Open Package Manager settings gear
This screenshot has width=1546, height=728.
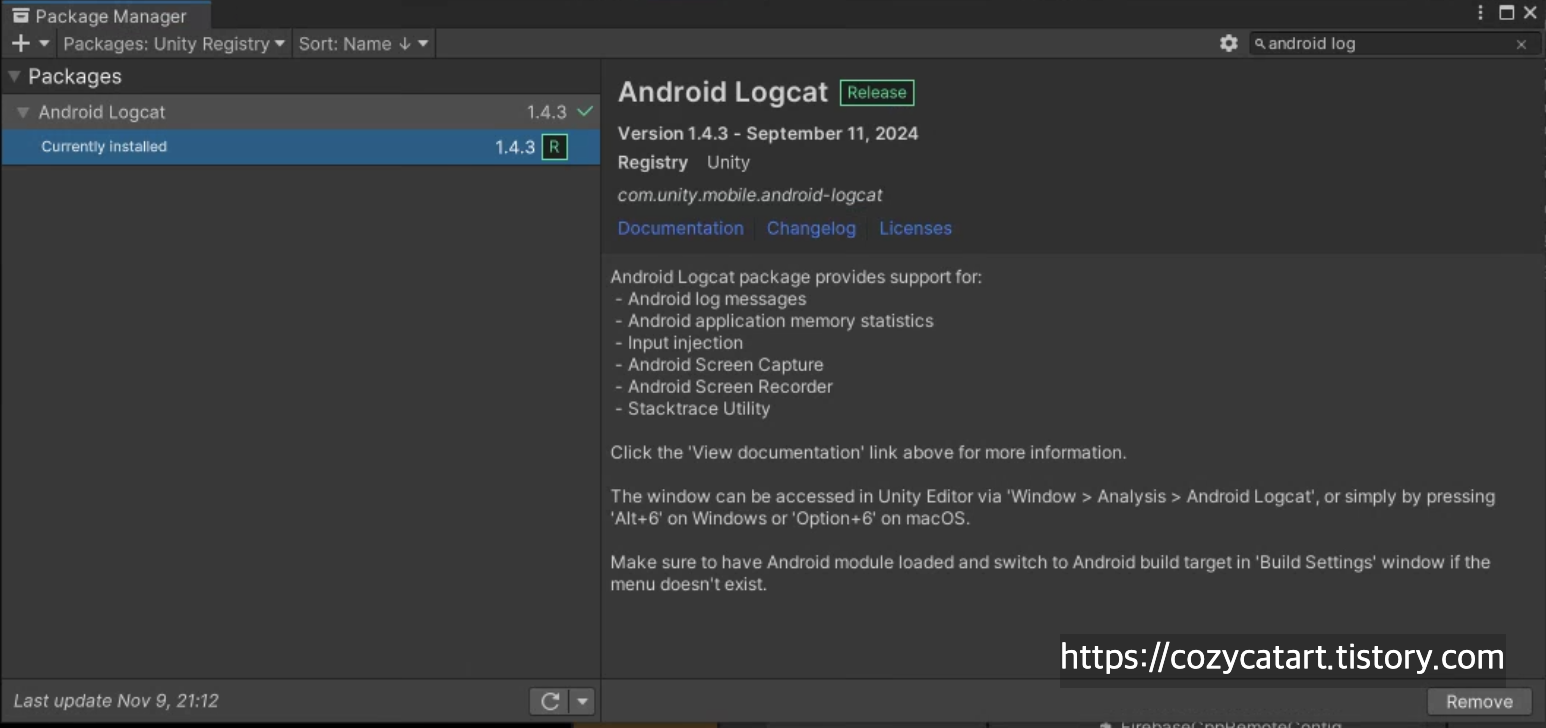point(1229,43)
